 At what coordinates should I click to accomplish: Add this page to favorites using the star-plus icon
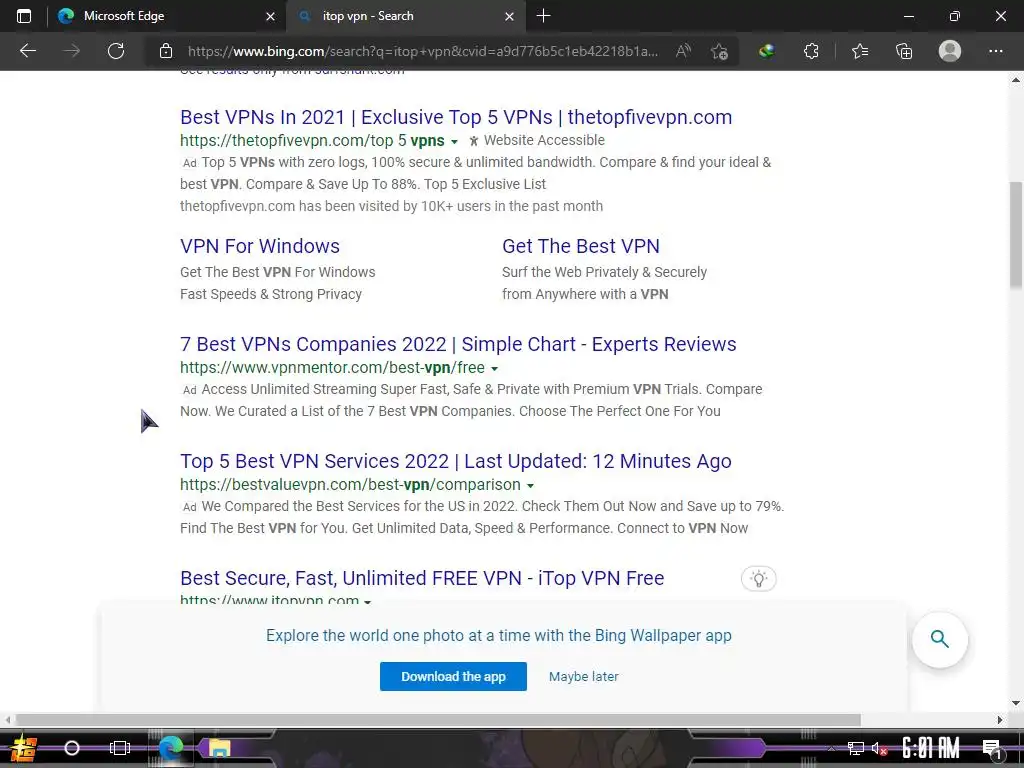click(720, 51)
